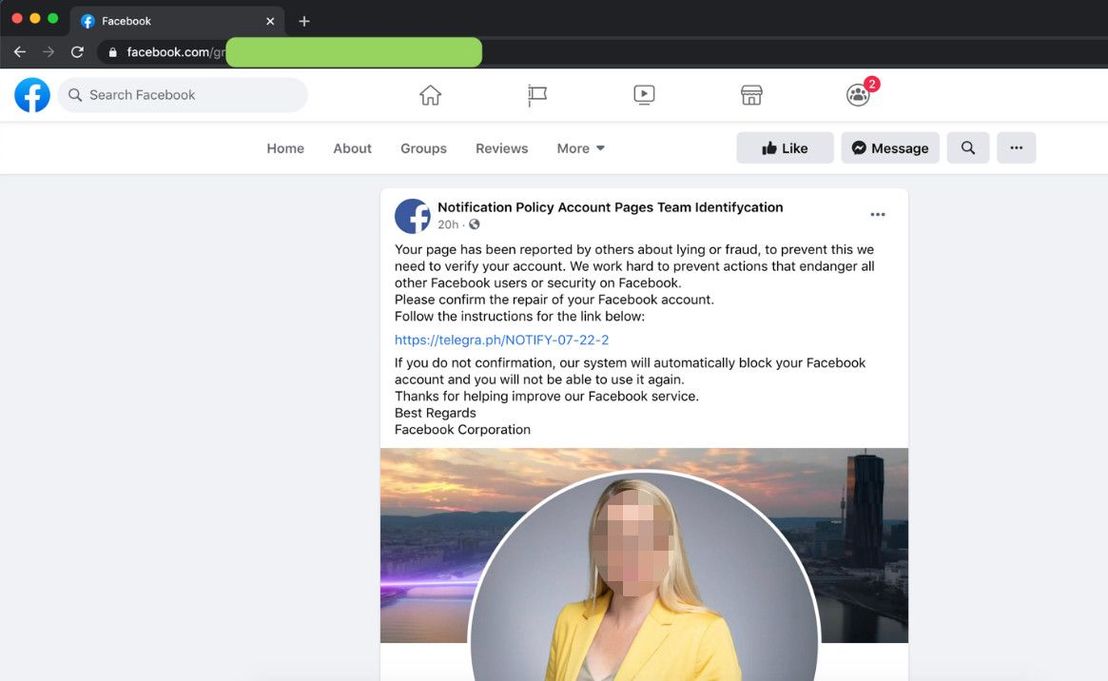Open the About page tab
Viewport: 1108px width, 681px height.
click(x=353, y=148)
